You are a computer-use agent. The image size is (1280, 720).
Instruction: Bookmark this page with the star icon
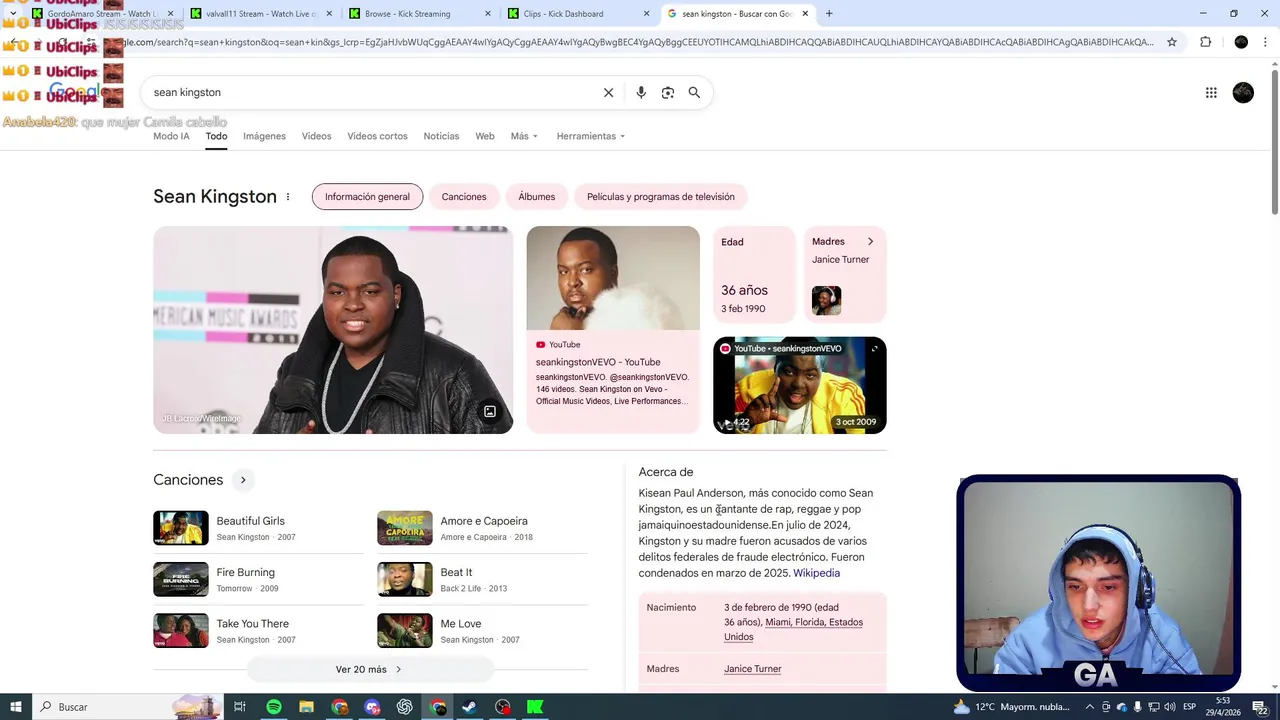coord(1172,42)
